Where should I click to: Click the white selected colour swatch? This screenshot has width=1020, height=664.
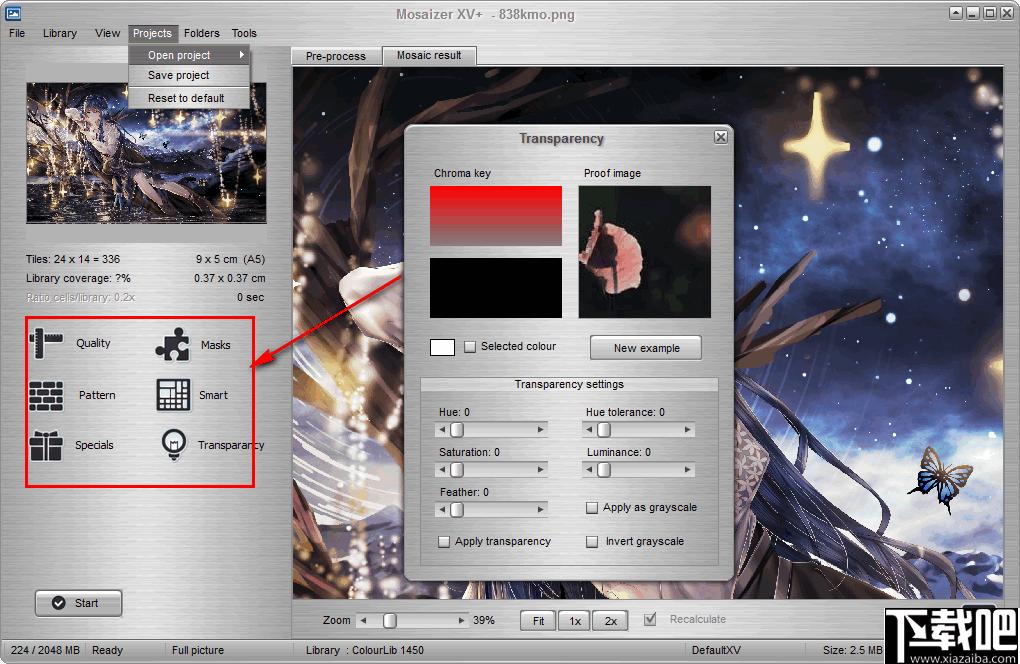pos(442,347)
